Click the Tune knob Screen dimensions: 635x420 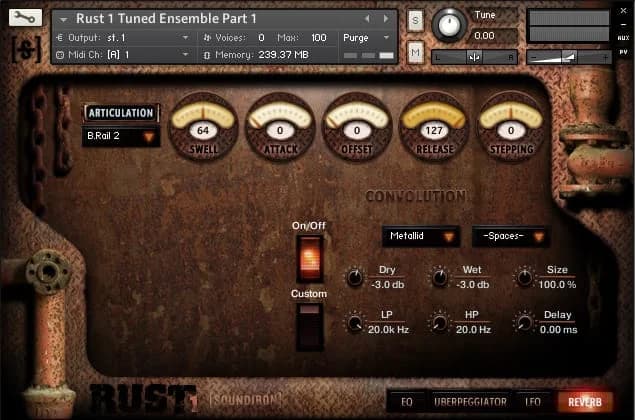[449, 25]
